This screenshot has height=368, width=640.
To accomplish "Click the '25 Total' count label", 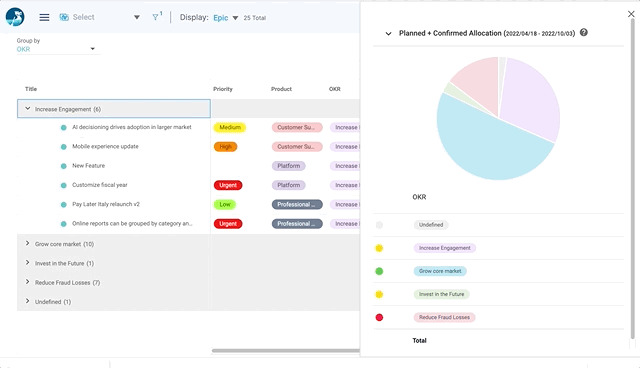I will 255,18.
